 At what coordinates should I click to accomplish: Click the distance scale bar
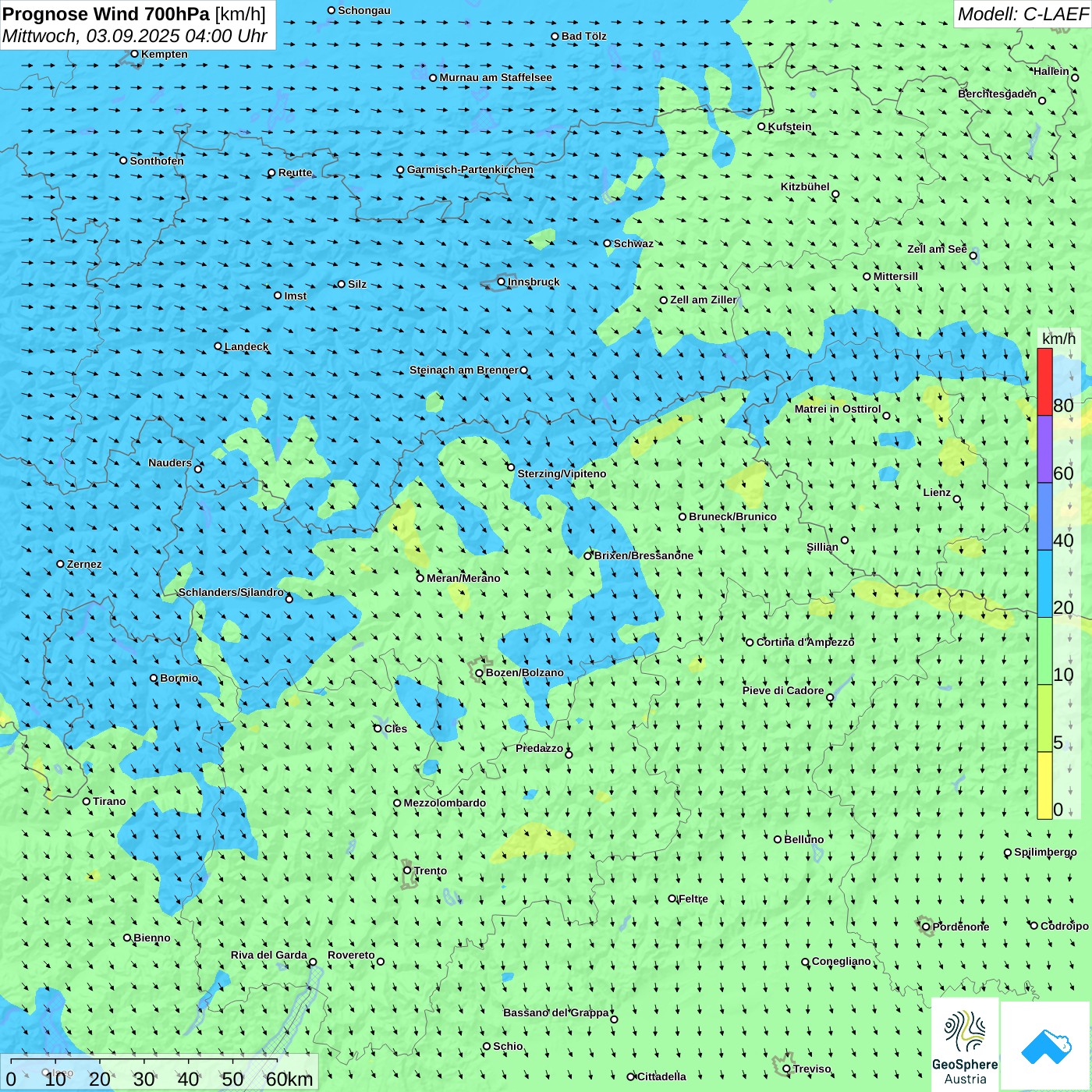[159, 1072]
